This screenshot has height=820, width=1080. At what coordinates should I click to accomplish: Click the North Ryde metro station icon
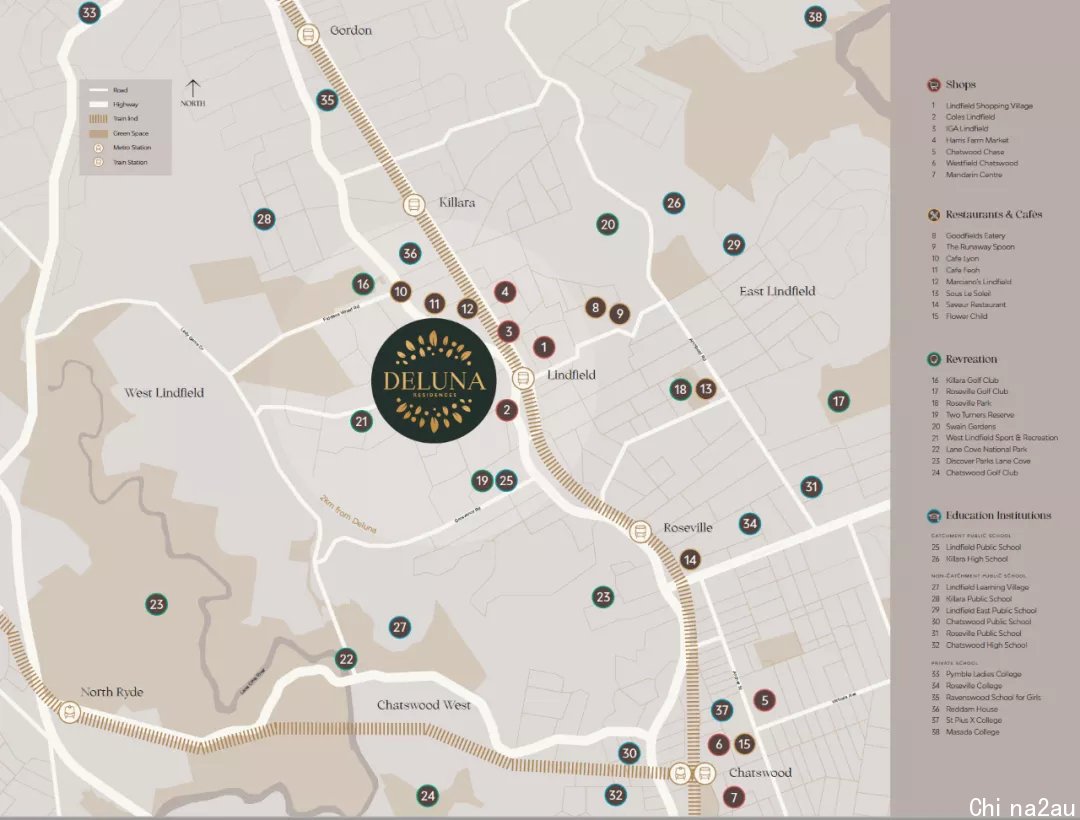[x=69, y=712]
